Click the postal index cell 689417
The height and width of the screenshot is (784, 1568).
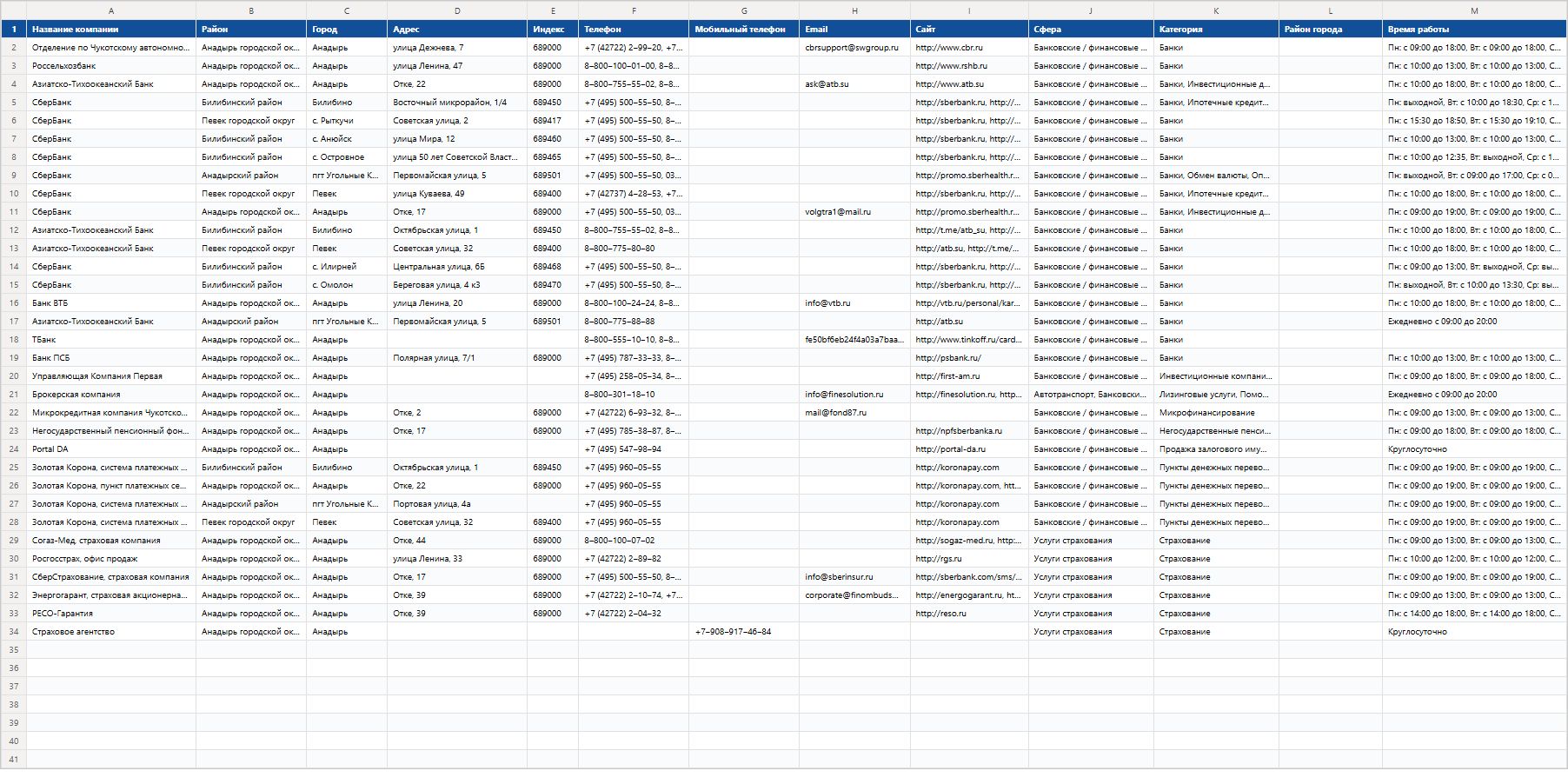(553, 121)
